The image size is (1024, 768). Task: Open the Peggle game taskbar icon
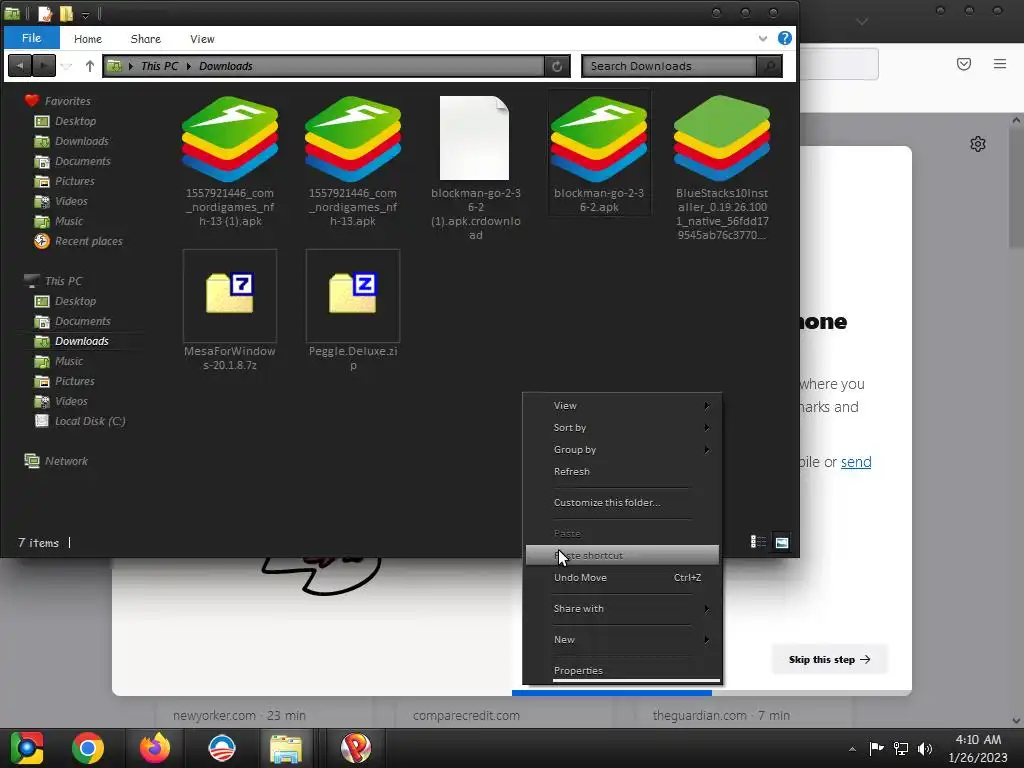click(x=355, y=748)
